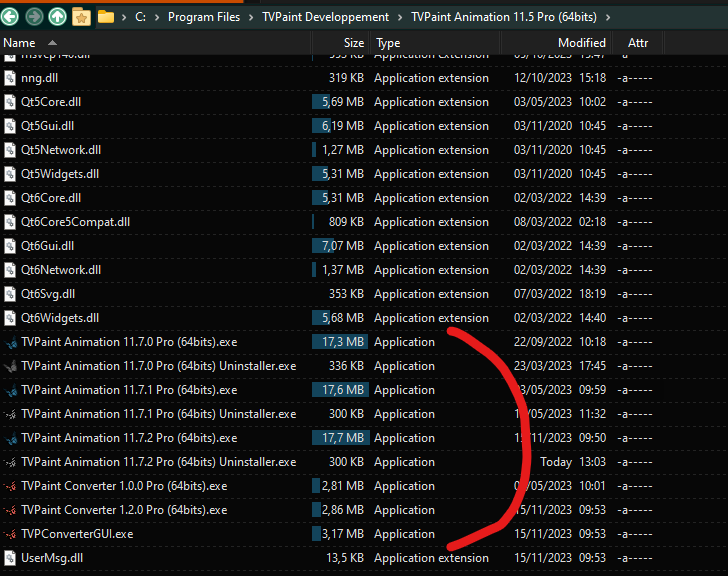Click the Qt6Core5Compat.dll file icon
The width and height of the screenshot is (728, 576).
click(10, 222)
